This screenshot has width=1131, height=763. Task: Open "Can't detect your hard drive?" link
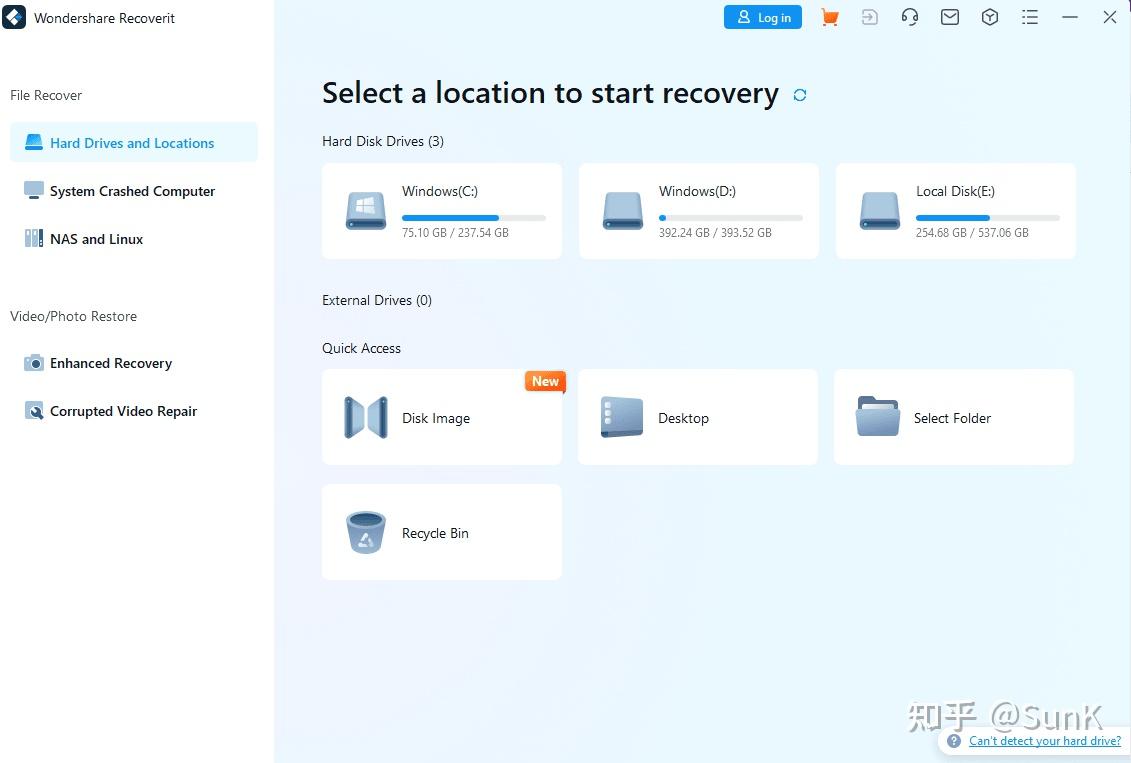[1044, 741]
